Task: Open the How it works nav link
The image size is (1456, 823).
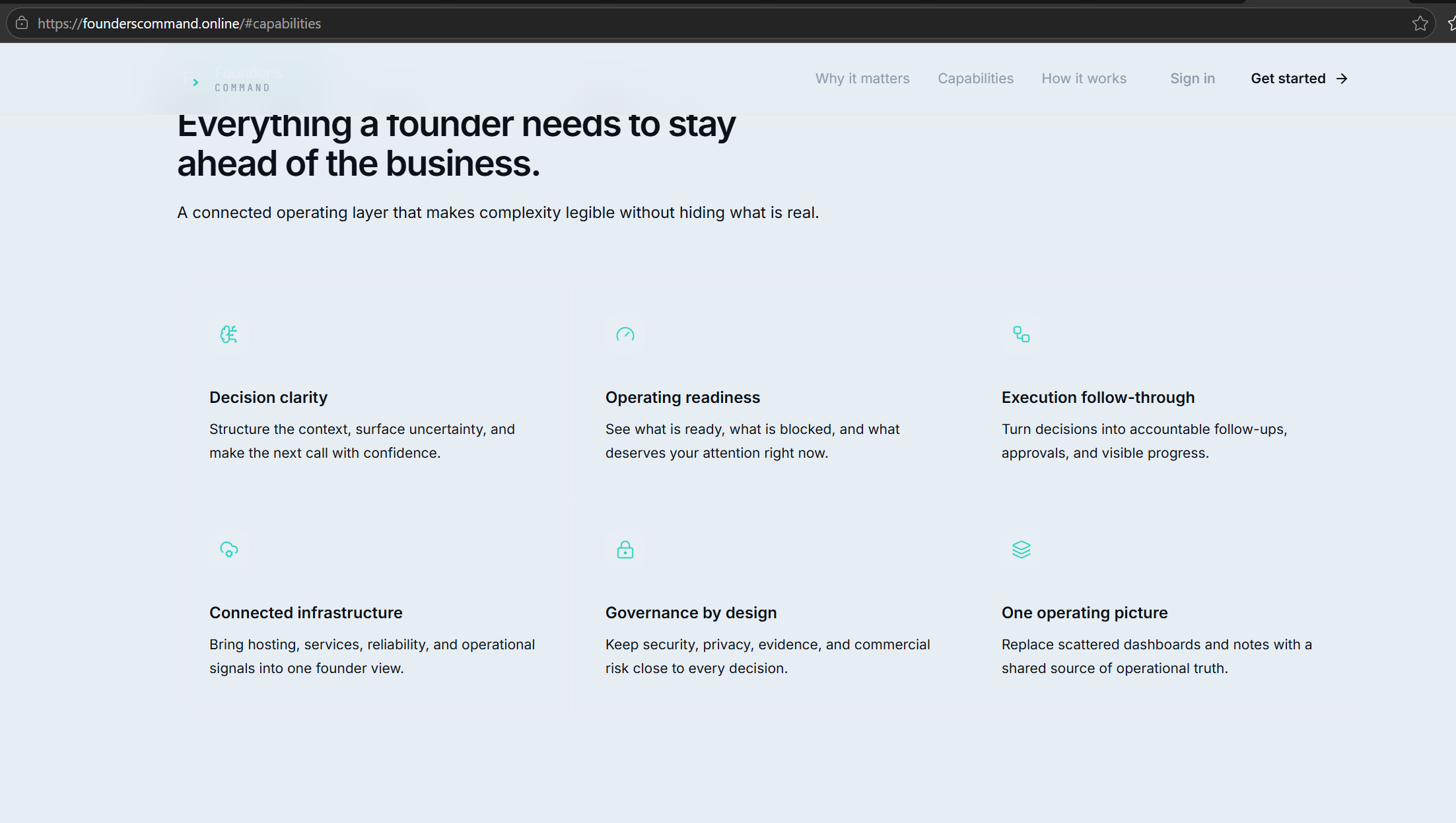Action: pos(1084,79)
